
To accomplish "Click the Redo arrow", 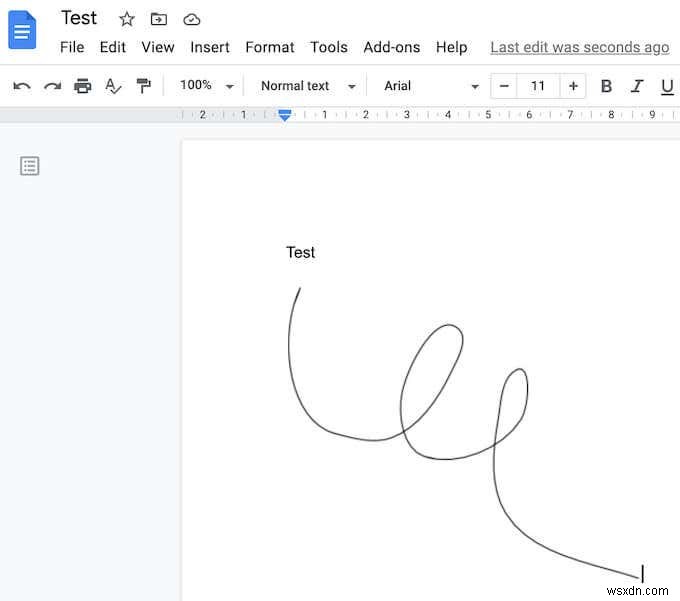I will click(x=52, y=86).
